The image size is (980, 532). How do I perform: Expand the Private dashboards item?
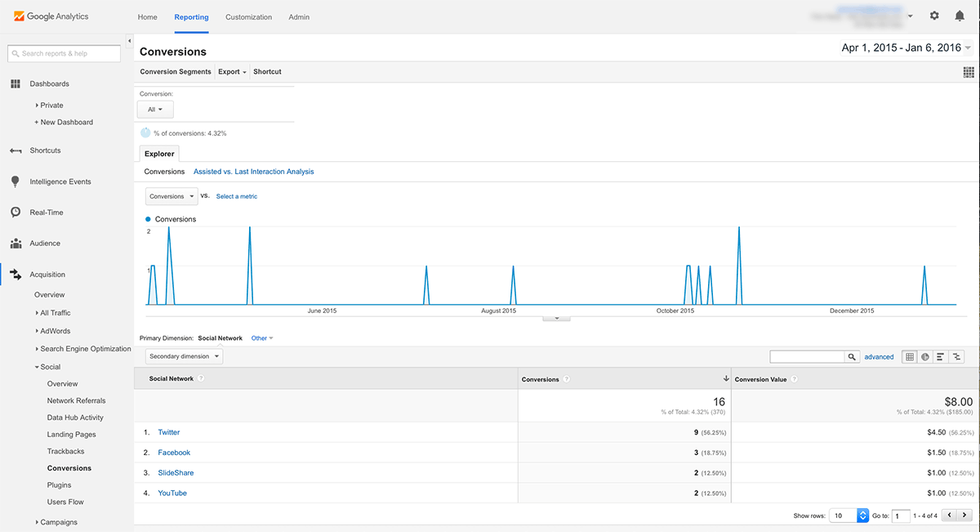[x=49, y=105]
